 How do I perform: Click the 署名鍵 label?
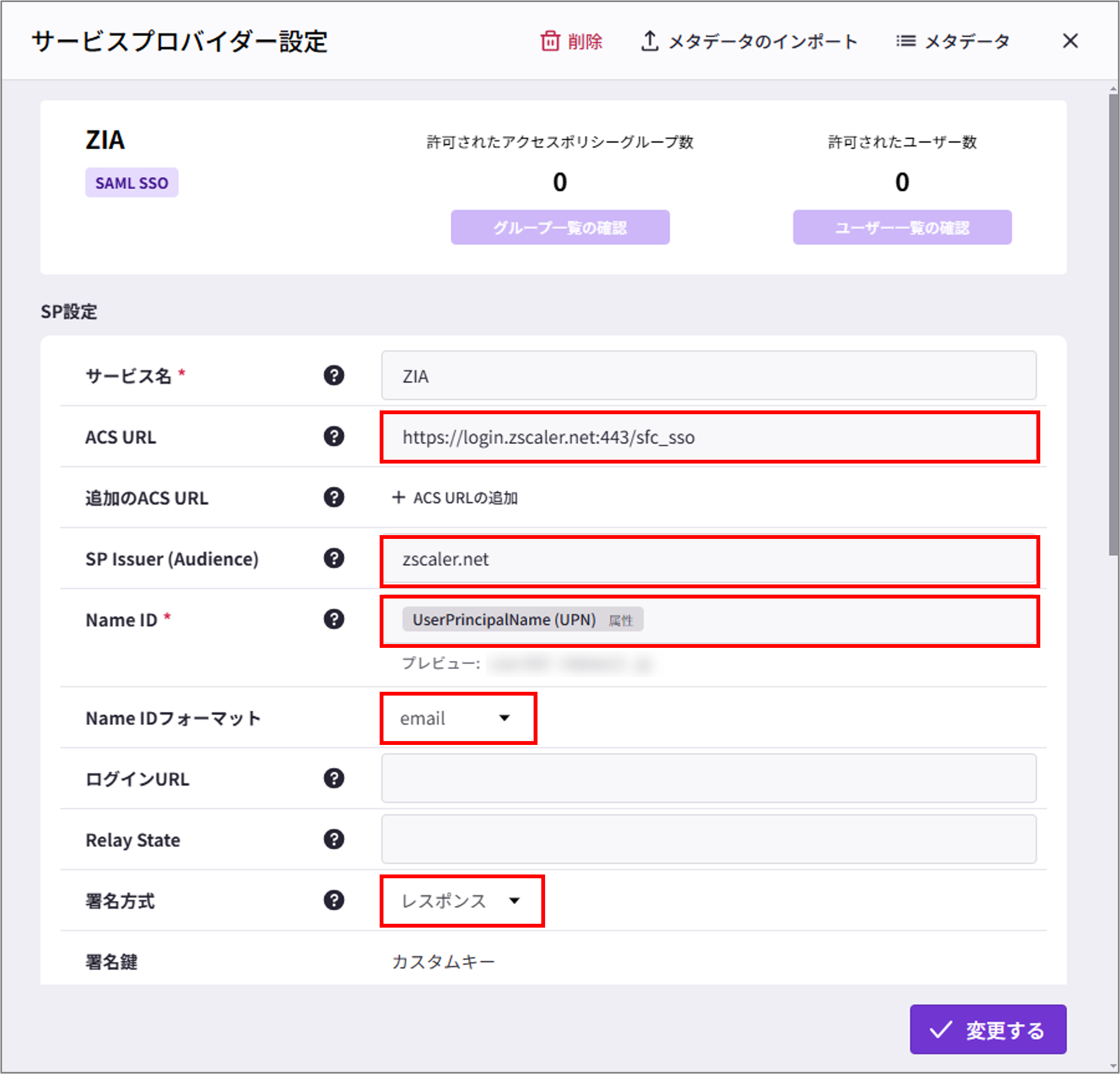(111, 961)
